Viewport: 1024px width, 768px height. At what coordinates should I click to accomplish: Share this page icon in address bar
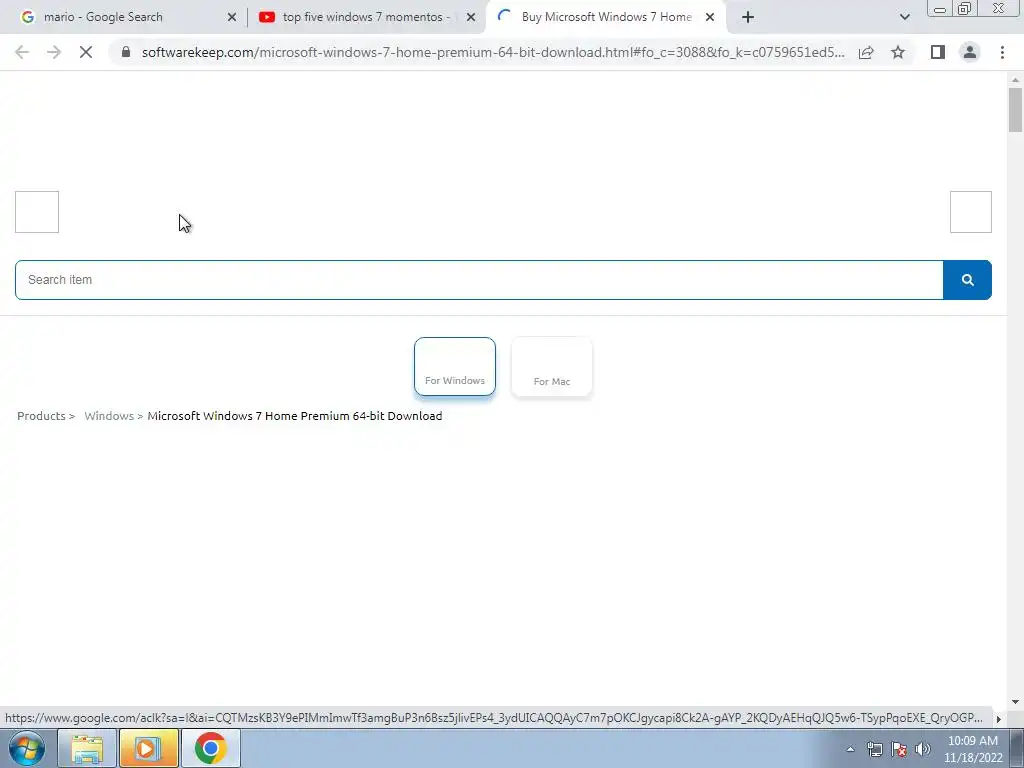coord(866,52)
